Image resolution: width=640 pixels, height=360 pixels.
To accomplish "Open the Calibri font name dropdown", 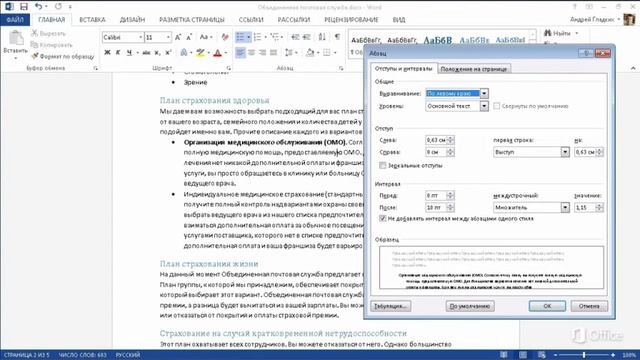I will pyautogui.click(x=140, y=37).
